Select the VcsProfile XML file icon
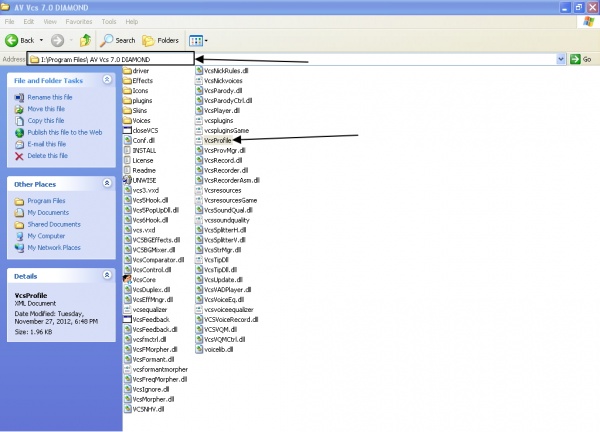Viewport: 600px width, 432px height. coord(199,140)
